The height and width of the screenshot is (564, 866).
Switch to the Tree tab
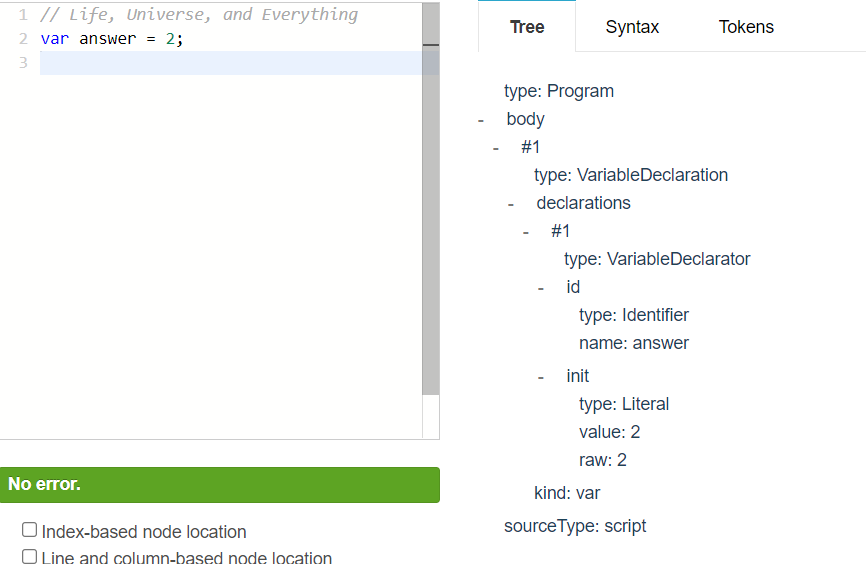pos(527,27)
